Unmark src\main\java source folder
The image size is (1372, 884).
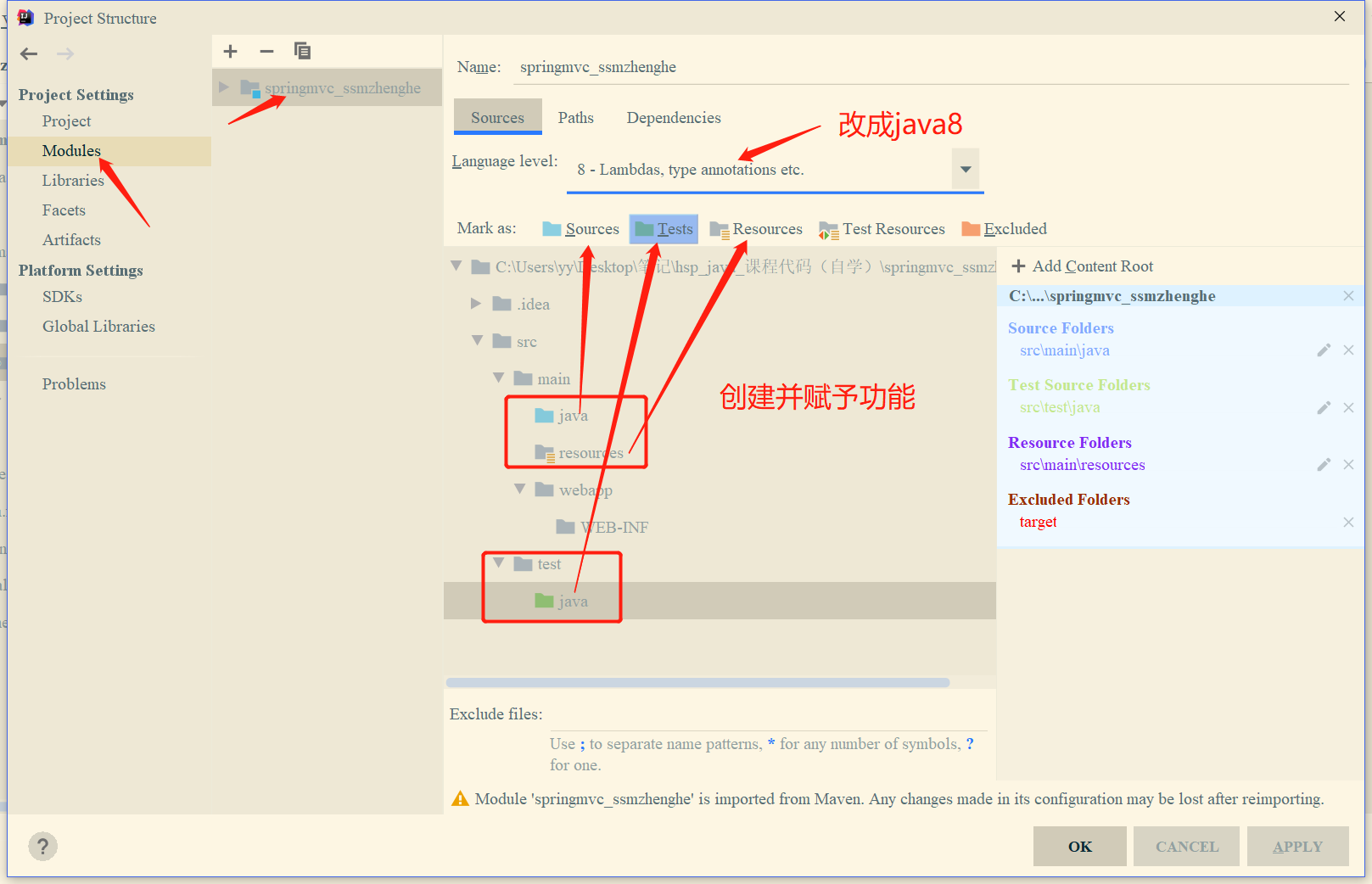tap(1348, 350)
